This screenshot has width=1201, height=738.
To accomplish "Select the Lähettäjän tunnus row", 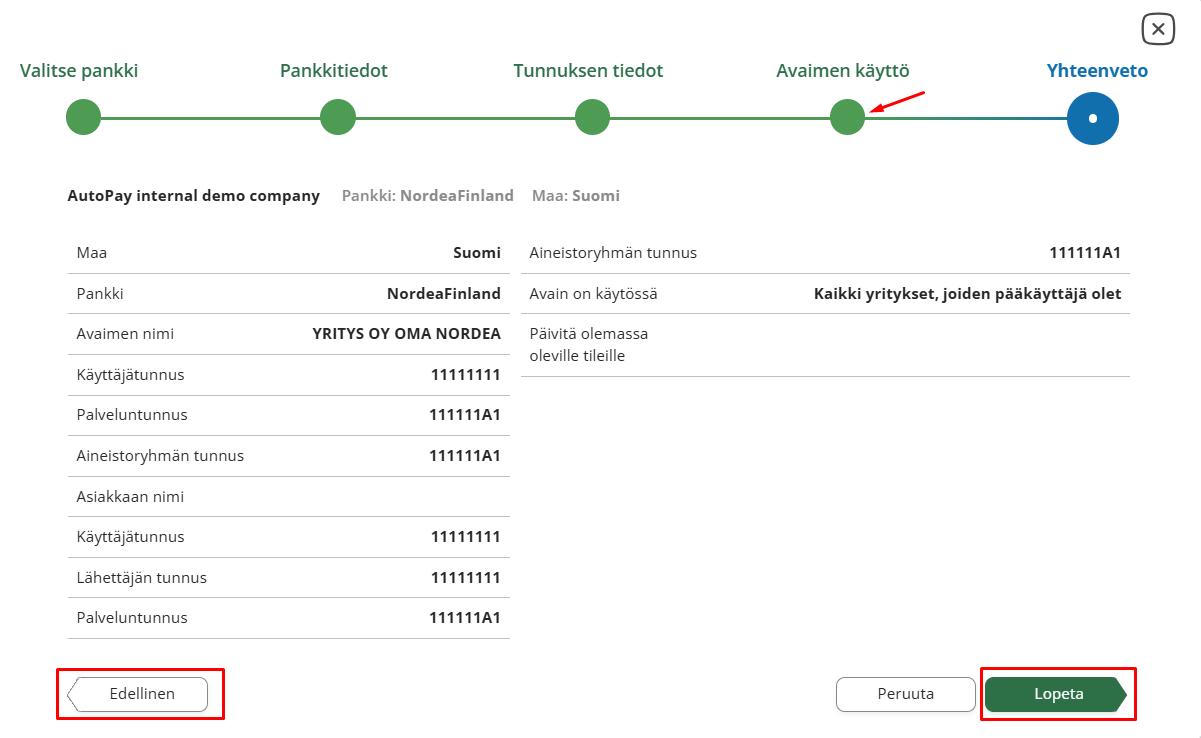I will click(288, 577).
